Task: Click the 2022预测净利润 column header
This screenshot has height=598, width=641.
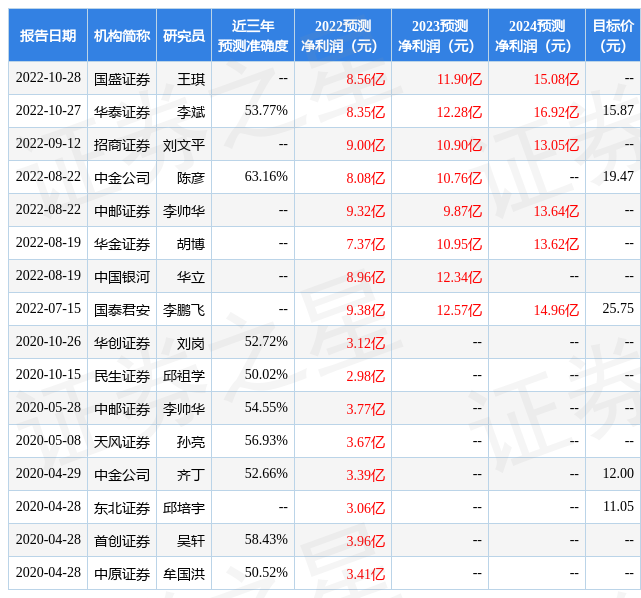Action: pyautogui.click(x=343, y=36)
